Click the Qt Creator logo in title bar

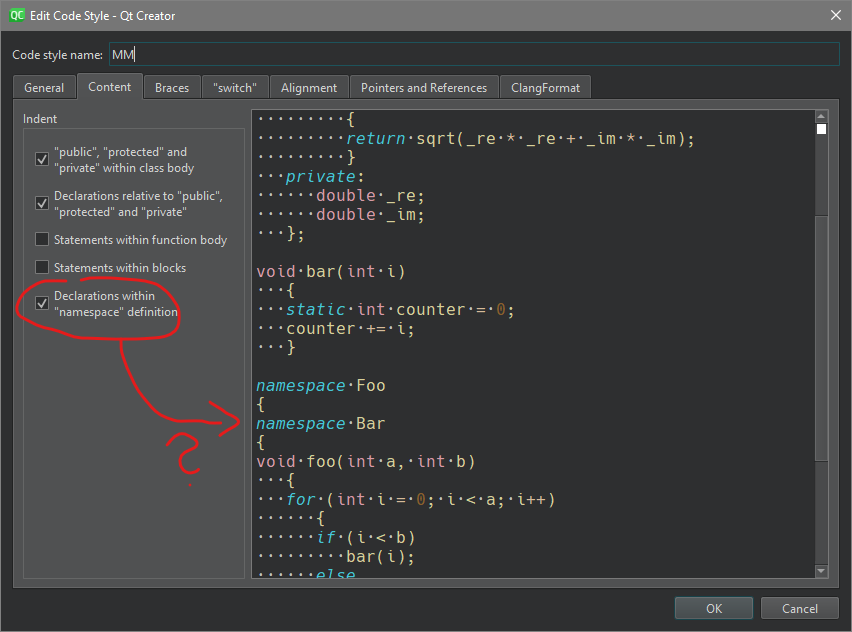point(17,15)
